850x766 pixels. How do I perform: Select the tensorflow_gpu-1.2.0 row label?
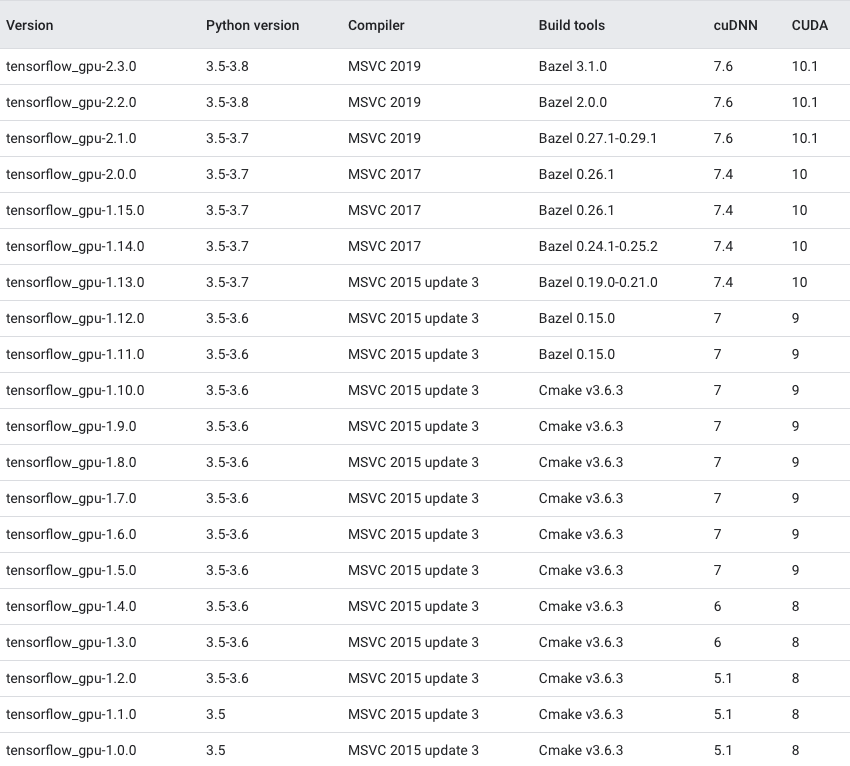tap(71, 678)
